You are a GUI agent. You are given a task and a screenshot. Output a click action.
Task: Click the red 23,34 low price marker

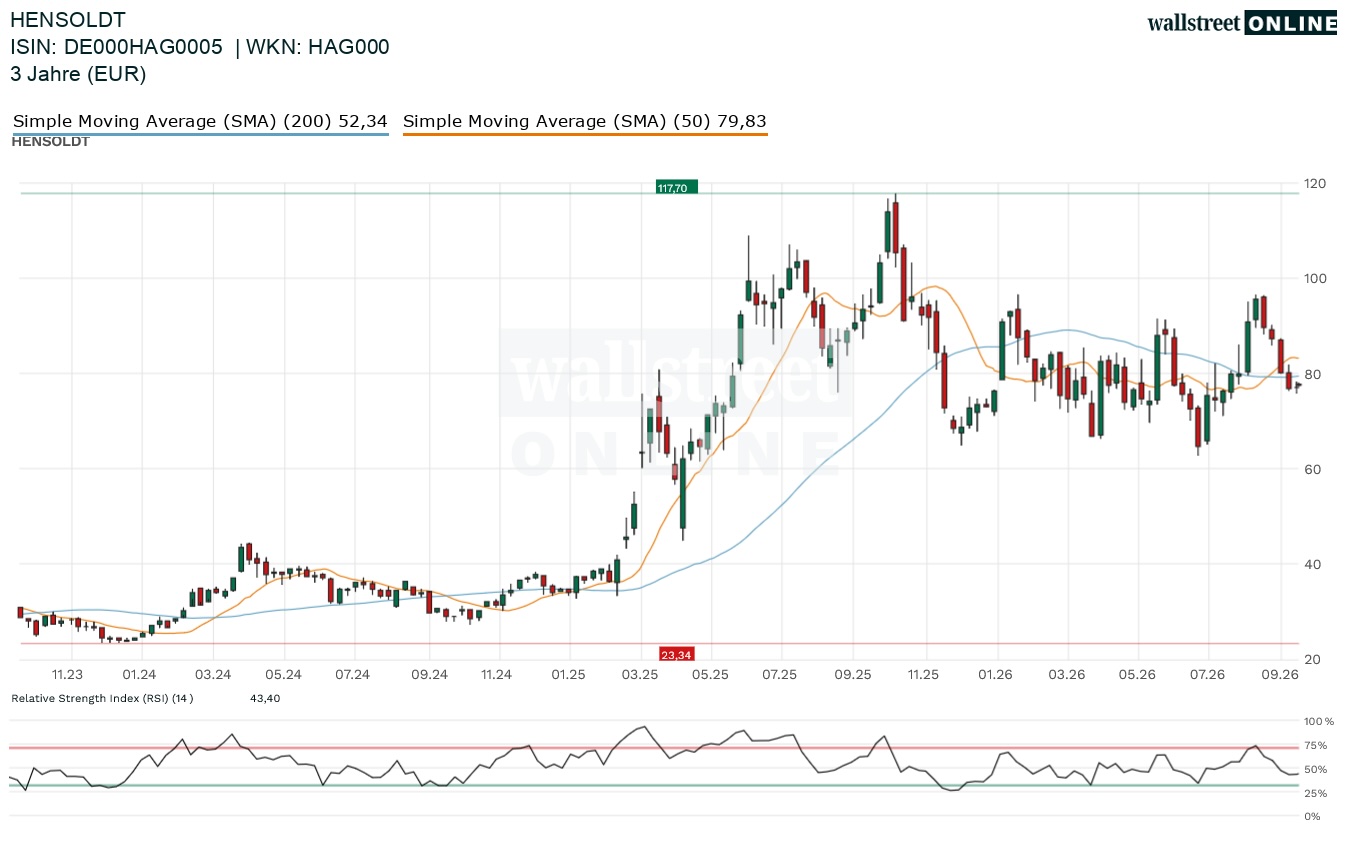click(x=676, y=654)
